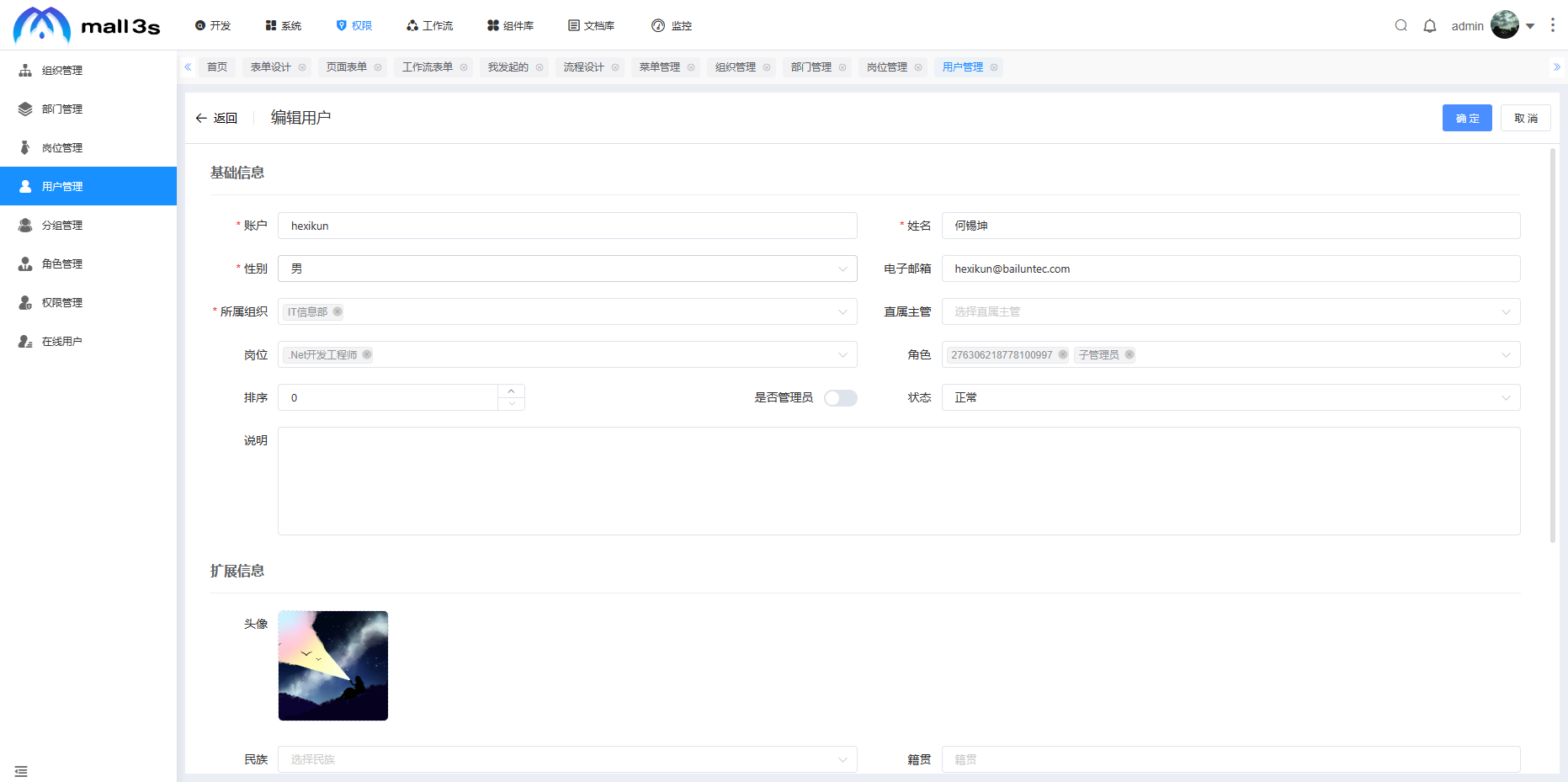Click the 说明 text area

899,481
